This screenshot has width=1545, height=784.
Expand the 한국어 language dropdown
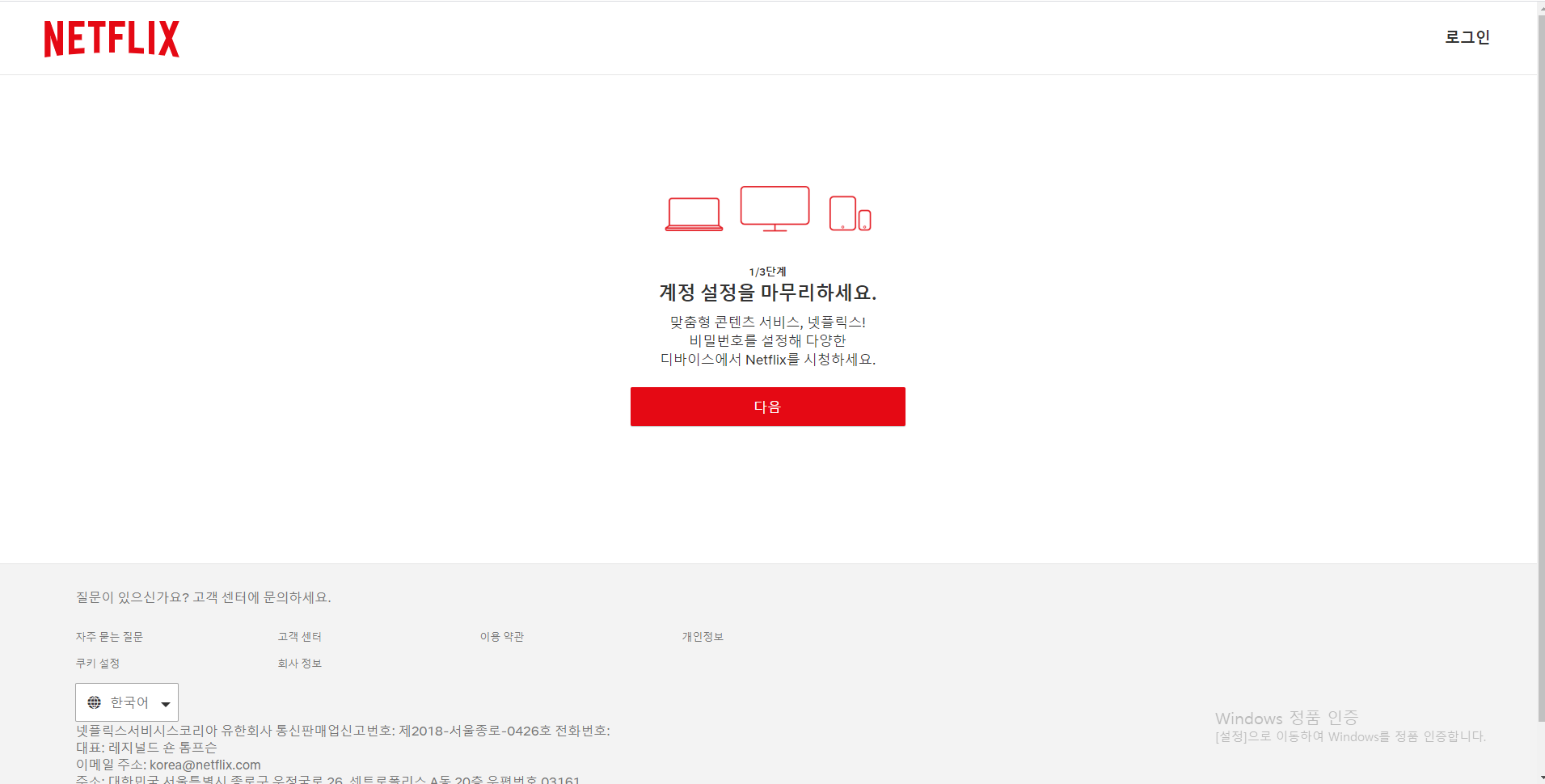127,702
